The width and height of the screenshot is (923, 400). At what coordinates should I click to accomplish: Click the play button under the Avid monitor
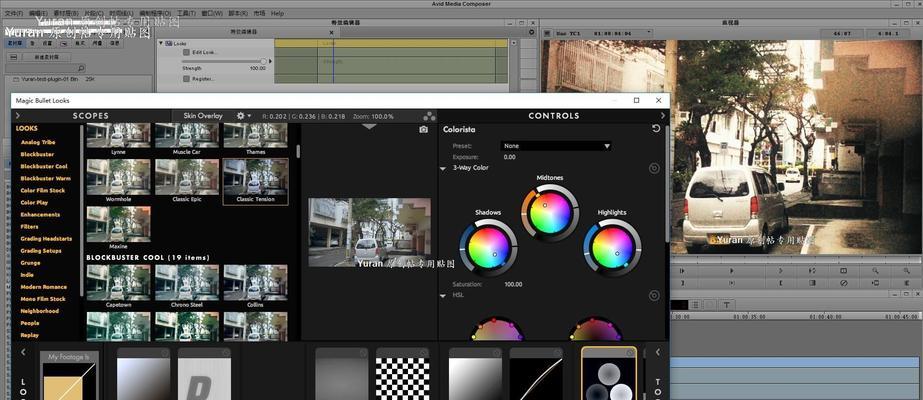[732, 271]
